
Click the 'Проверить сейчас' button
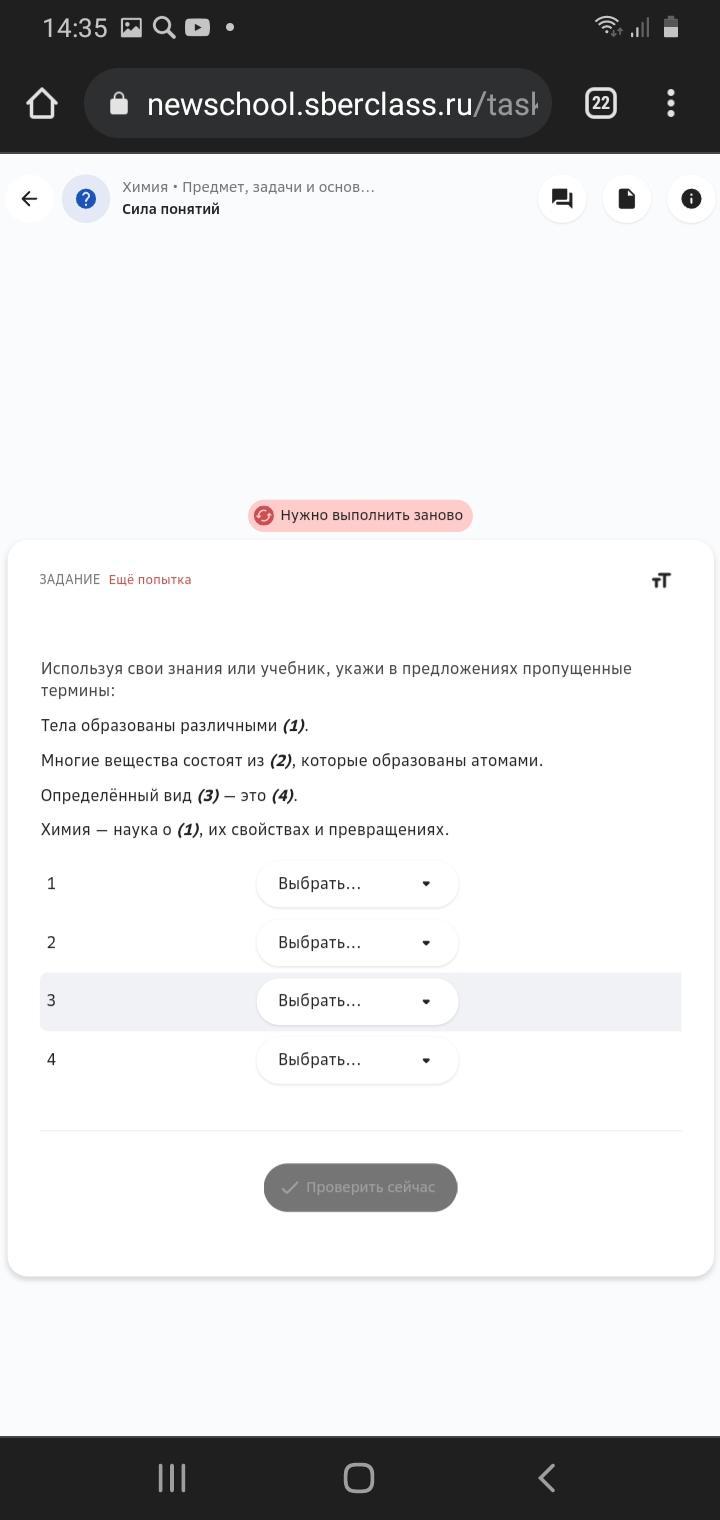(x=360, y=1187)
